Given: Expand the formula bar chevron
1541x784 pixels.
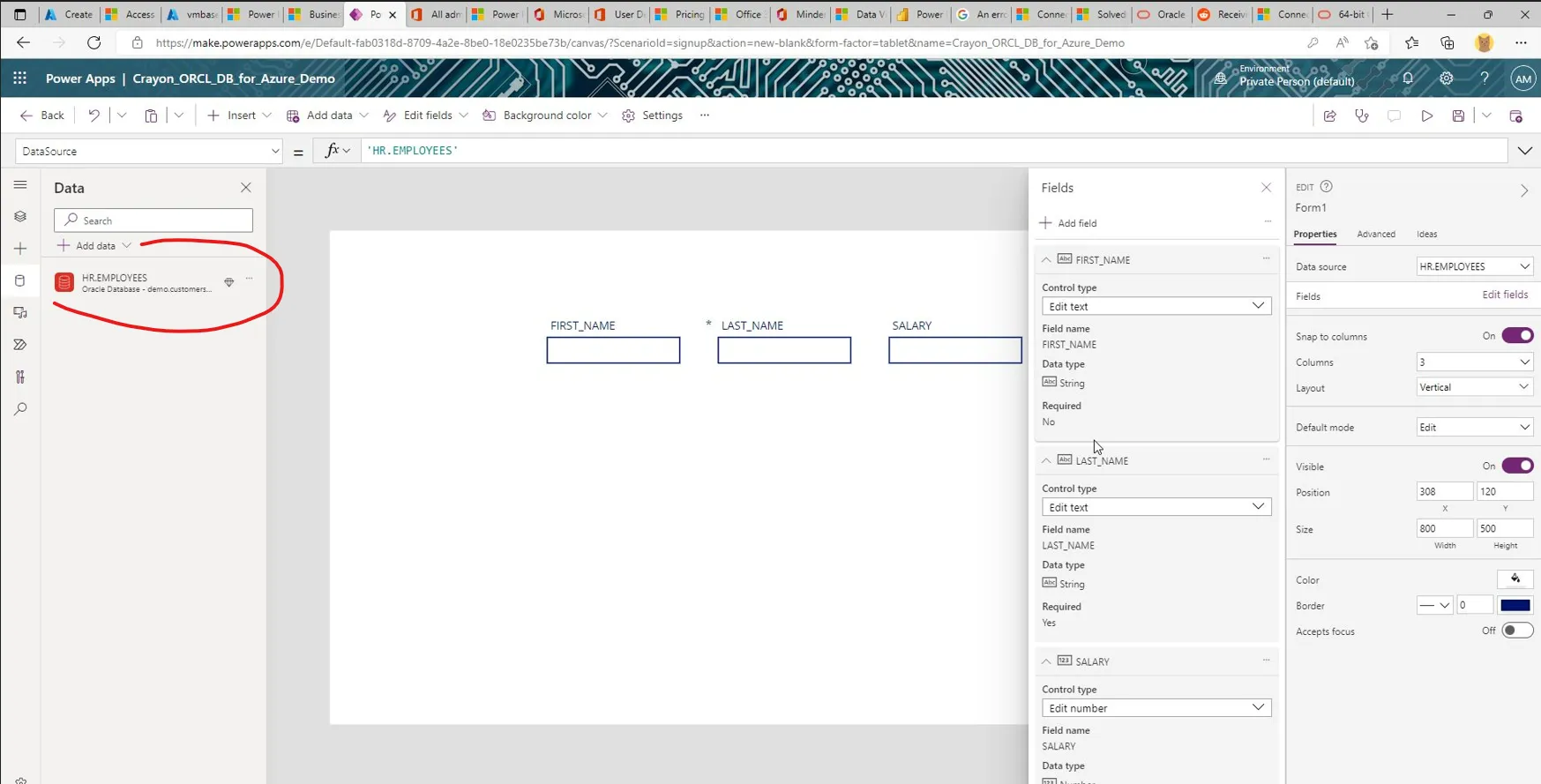Looking at the screenshot, I should pyautogui.click(x=1525, y=152).
